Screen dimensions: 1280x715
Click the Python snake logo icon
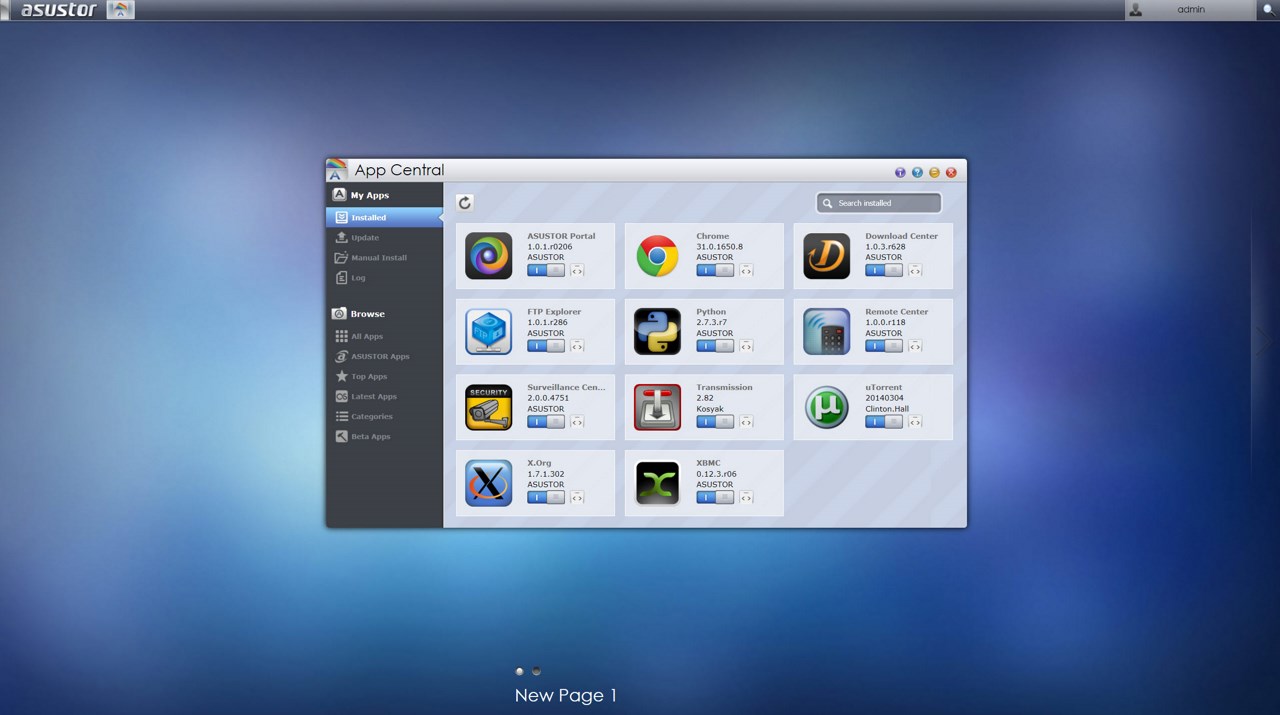tap(658, 332)
